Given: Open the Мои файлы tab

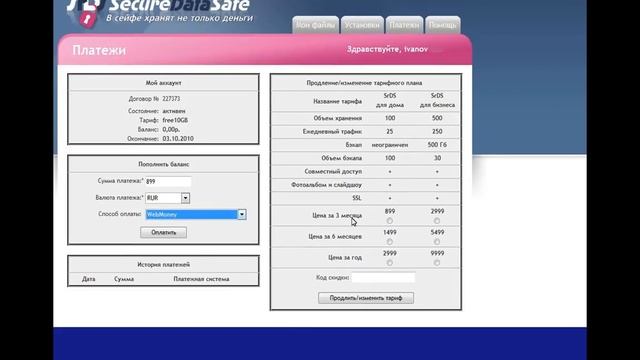Looking at the screenshot, I should (316, 25).
